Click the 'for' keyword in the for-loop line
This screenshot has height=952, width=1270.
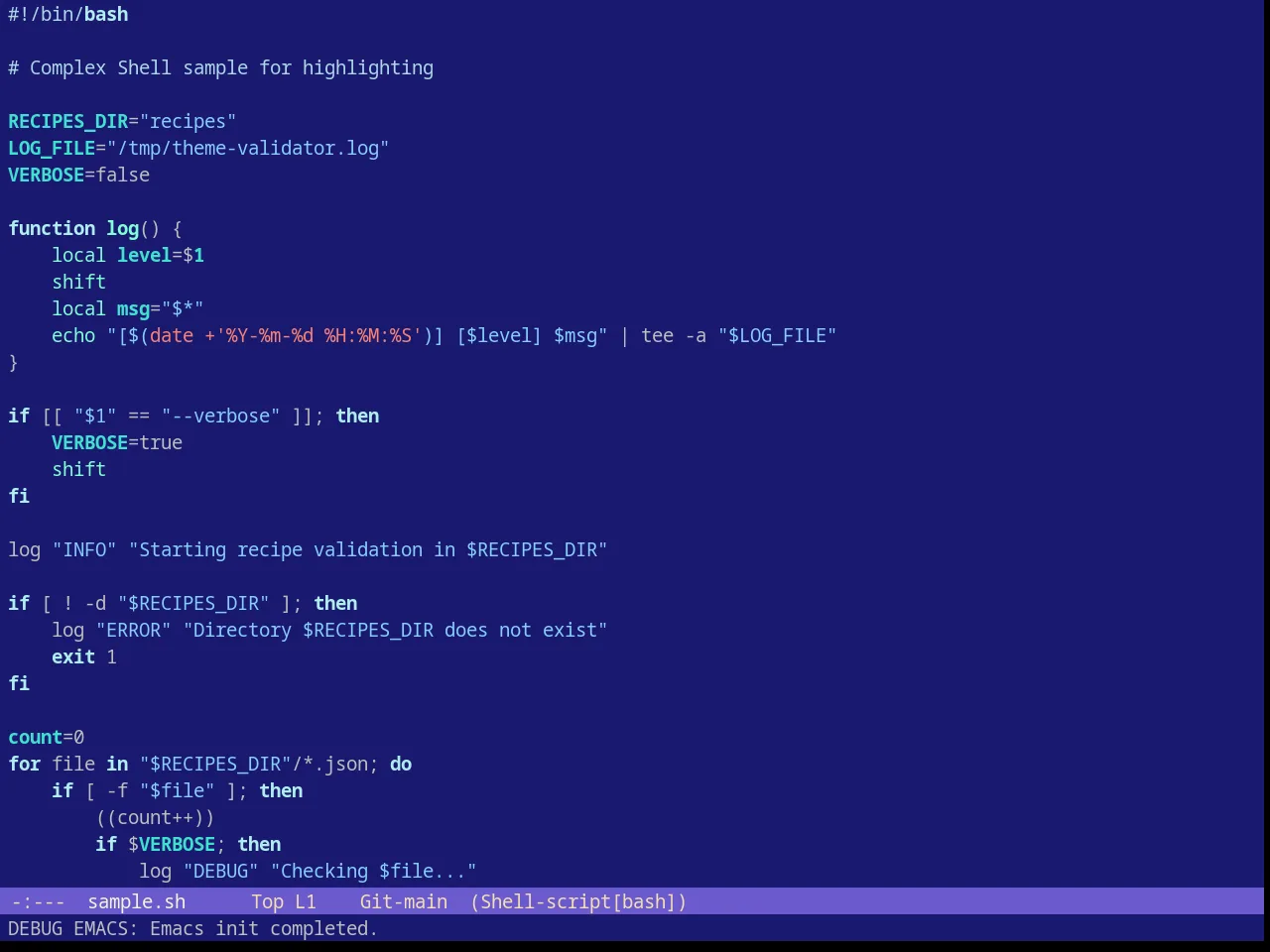25,764
